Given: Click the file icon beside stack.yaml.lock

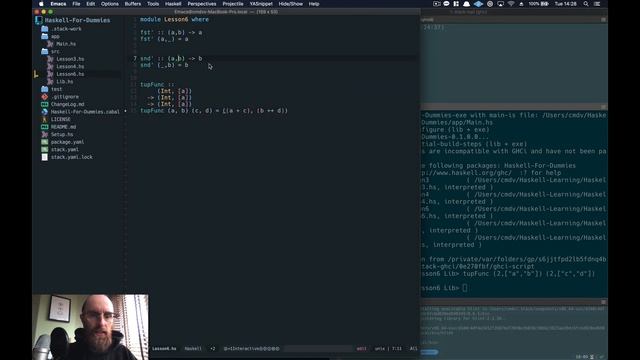Looking at the screenshot, I should click(x=44, y=157).
